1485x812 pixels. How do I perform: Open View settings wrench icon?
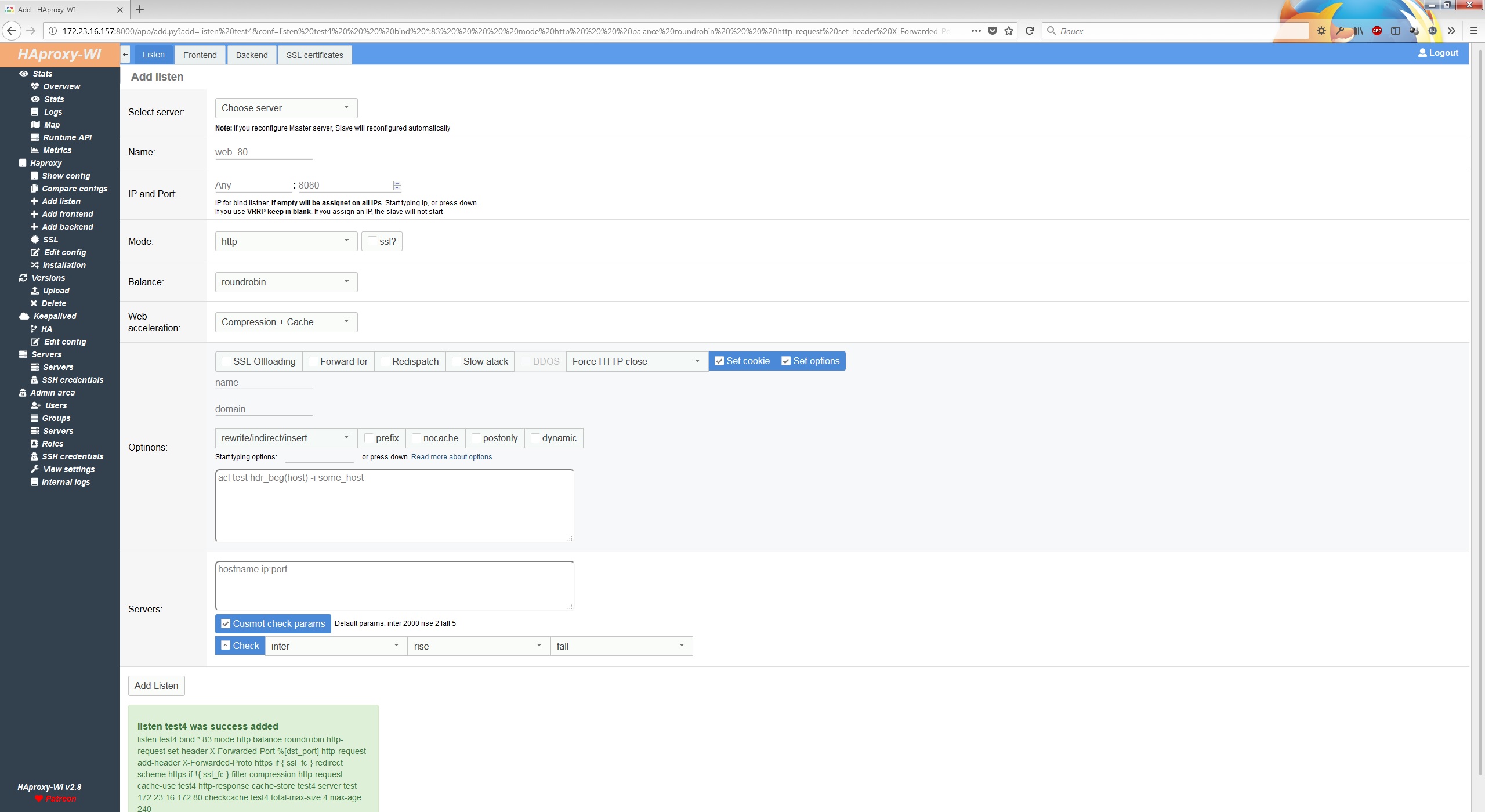tap(35, 469)
